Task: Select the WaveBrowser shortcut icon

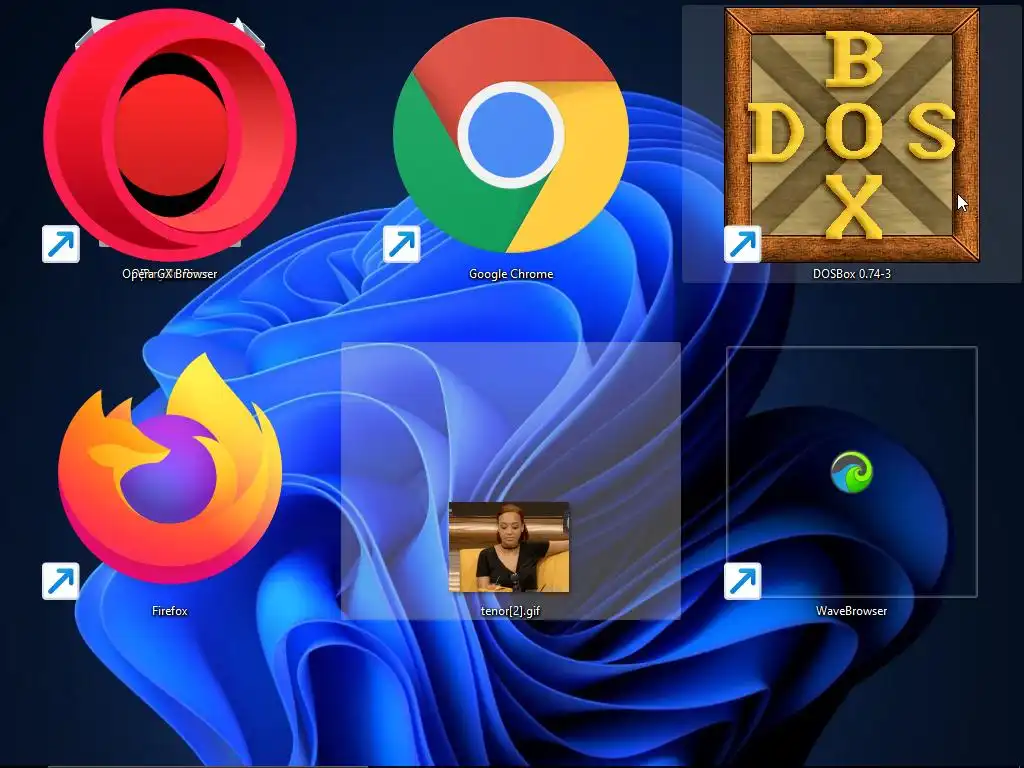Action: coord(852,472)
